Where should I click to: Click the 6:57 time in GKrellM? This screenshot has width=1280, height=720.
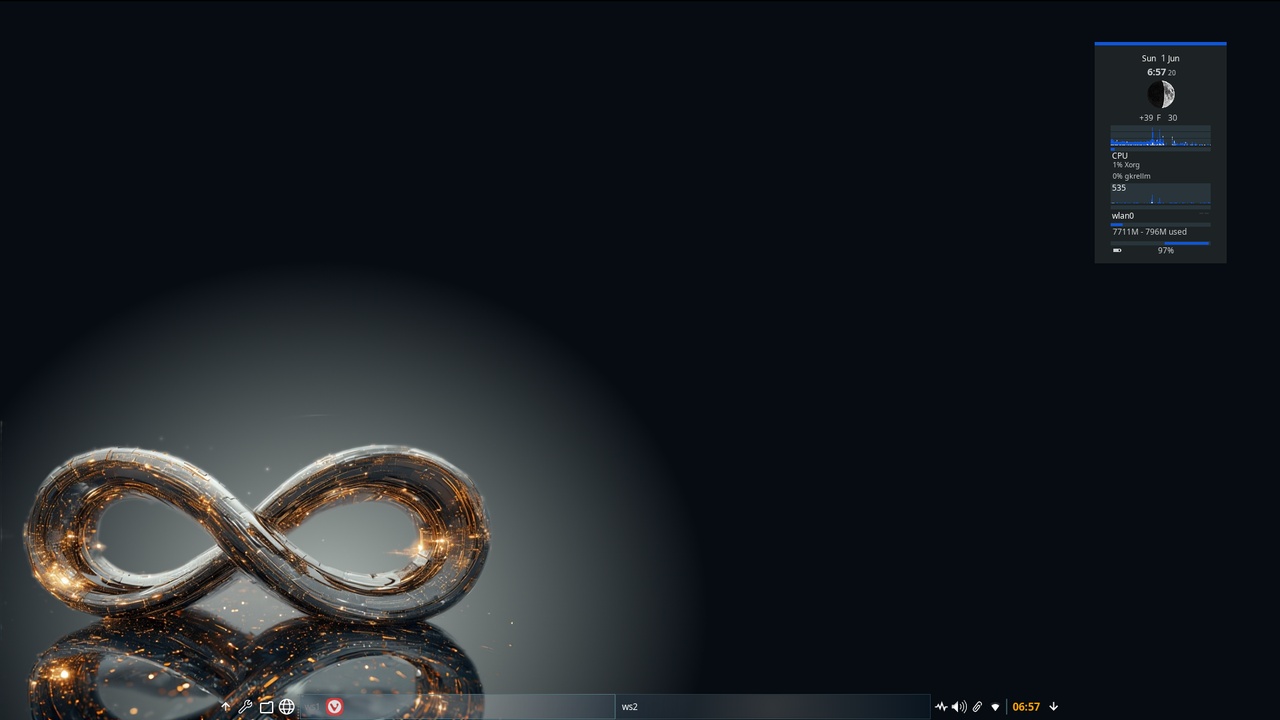tap(1157, 72)
